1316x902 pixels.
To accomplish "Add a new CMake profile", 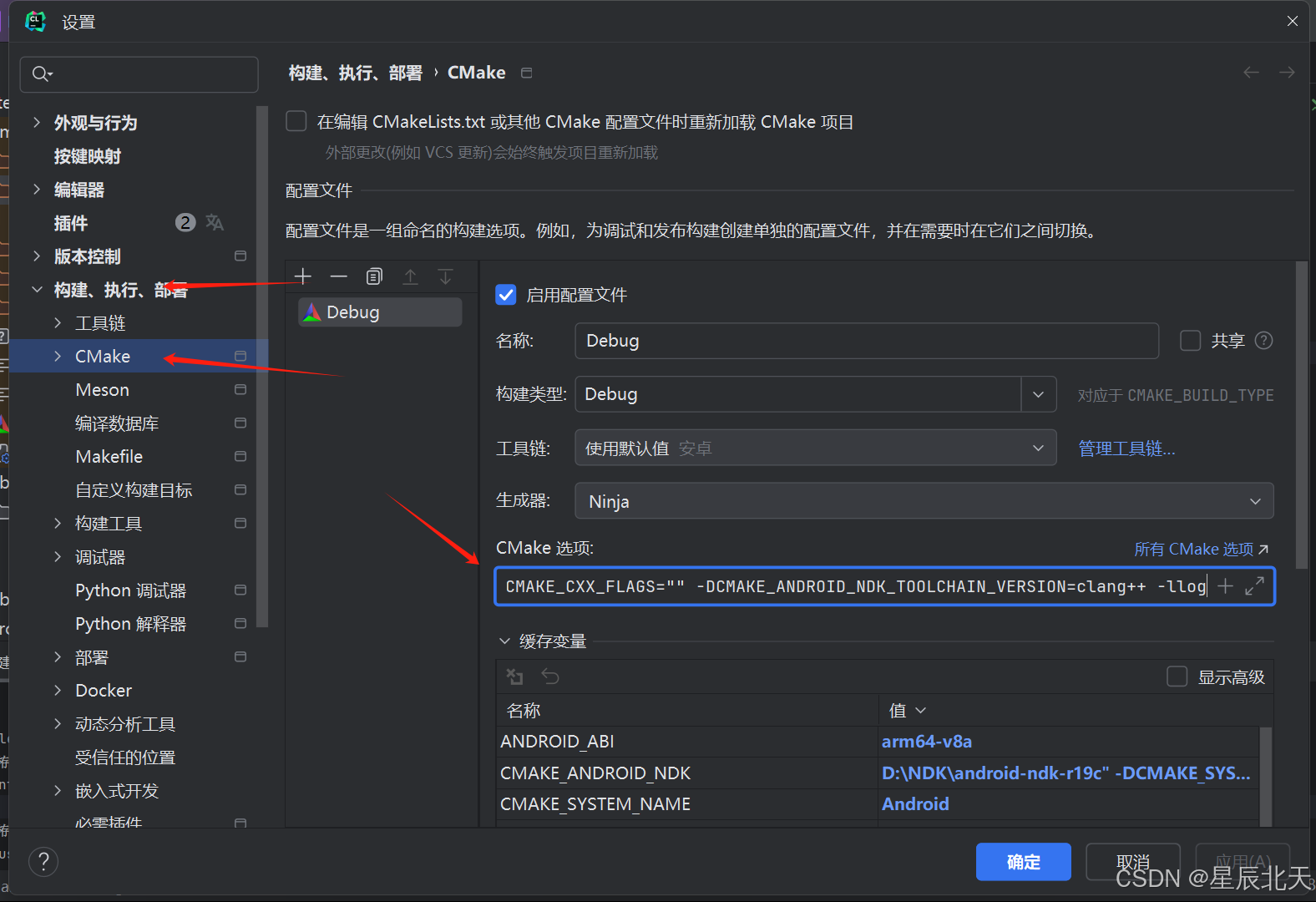I will (303, 276).
